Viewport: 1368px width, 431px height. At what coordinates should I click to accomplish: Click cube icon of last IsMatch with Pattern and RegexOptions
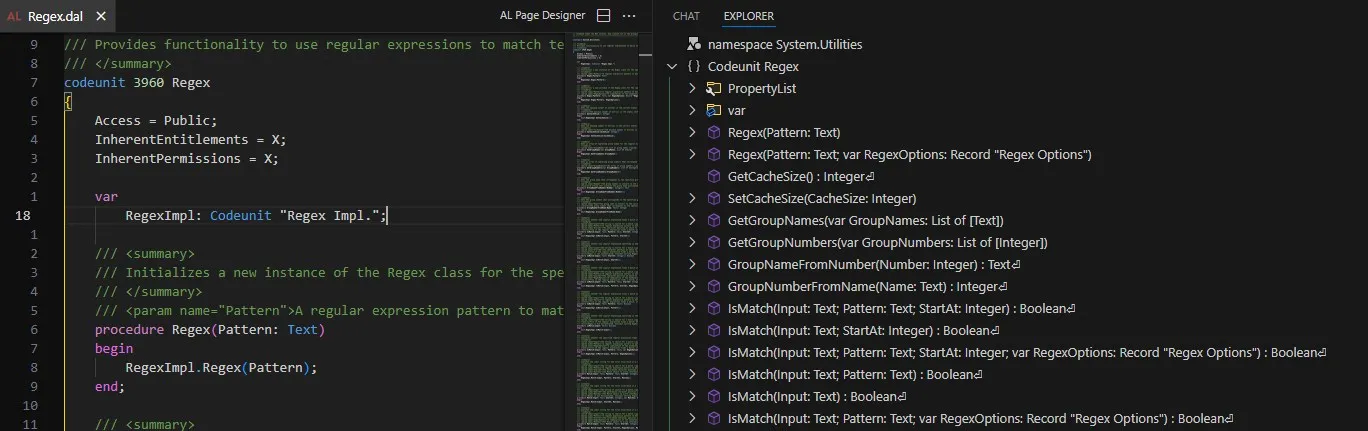[713, 418]
